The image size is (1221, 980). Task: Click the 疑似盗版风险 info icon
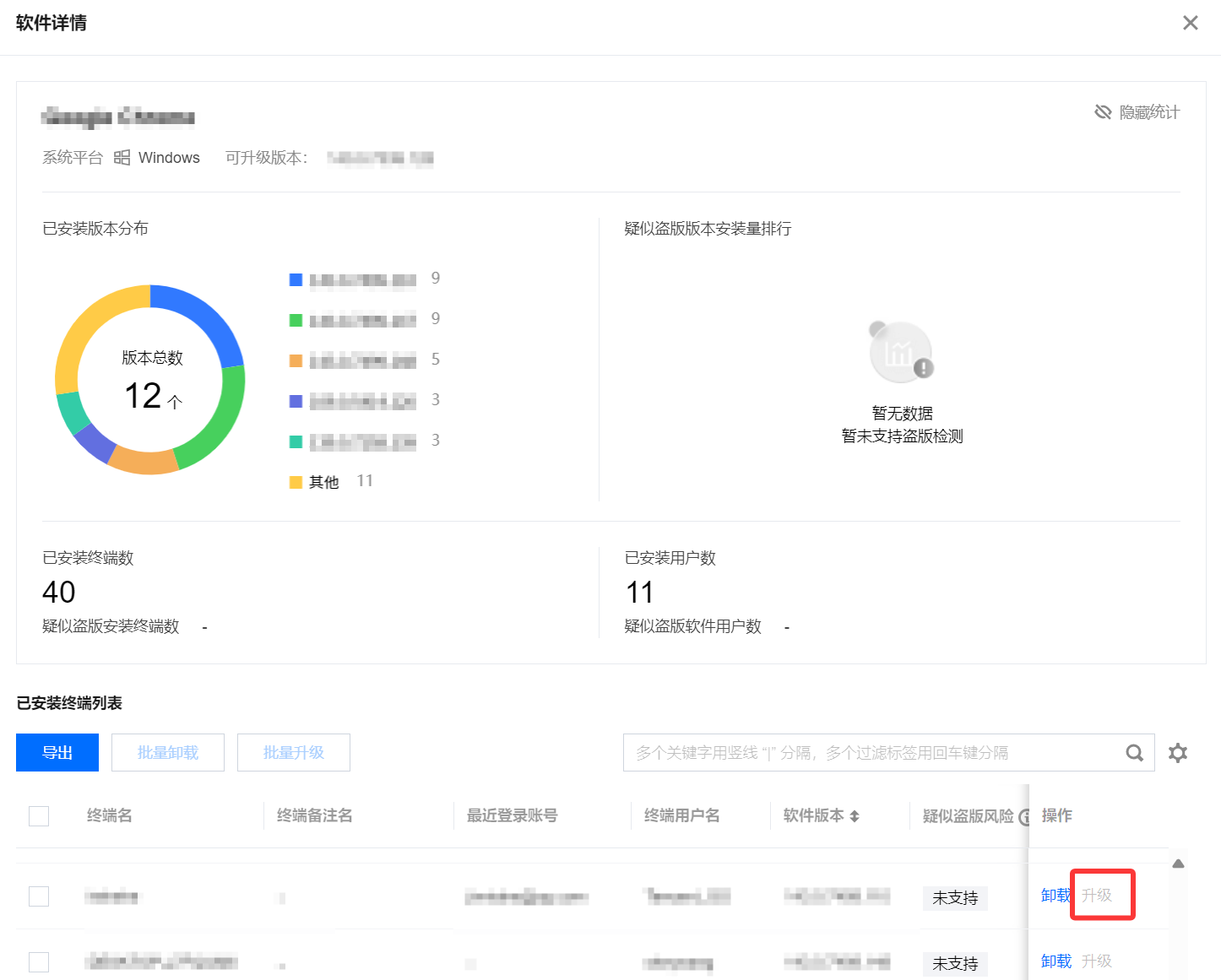point(1023,817)
